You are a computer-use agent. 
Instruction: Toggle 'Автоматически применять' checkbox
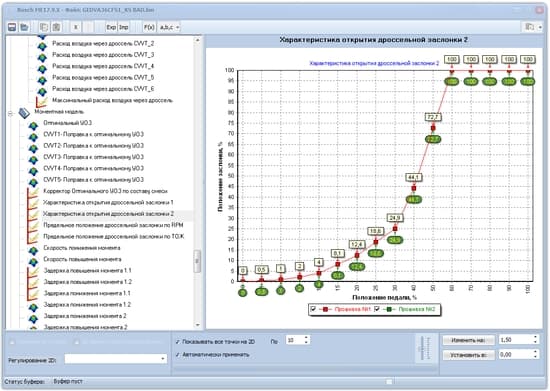coord(178,355)
